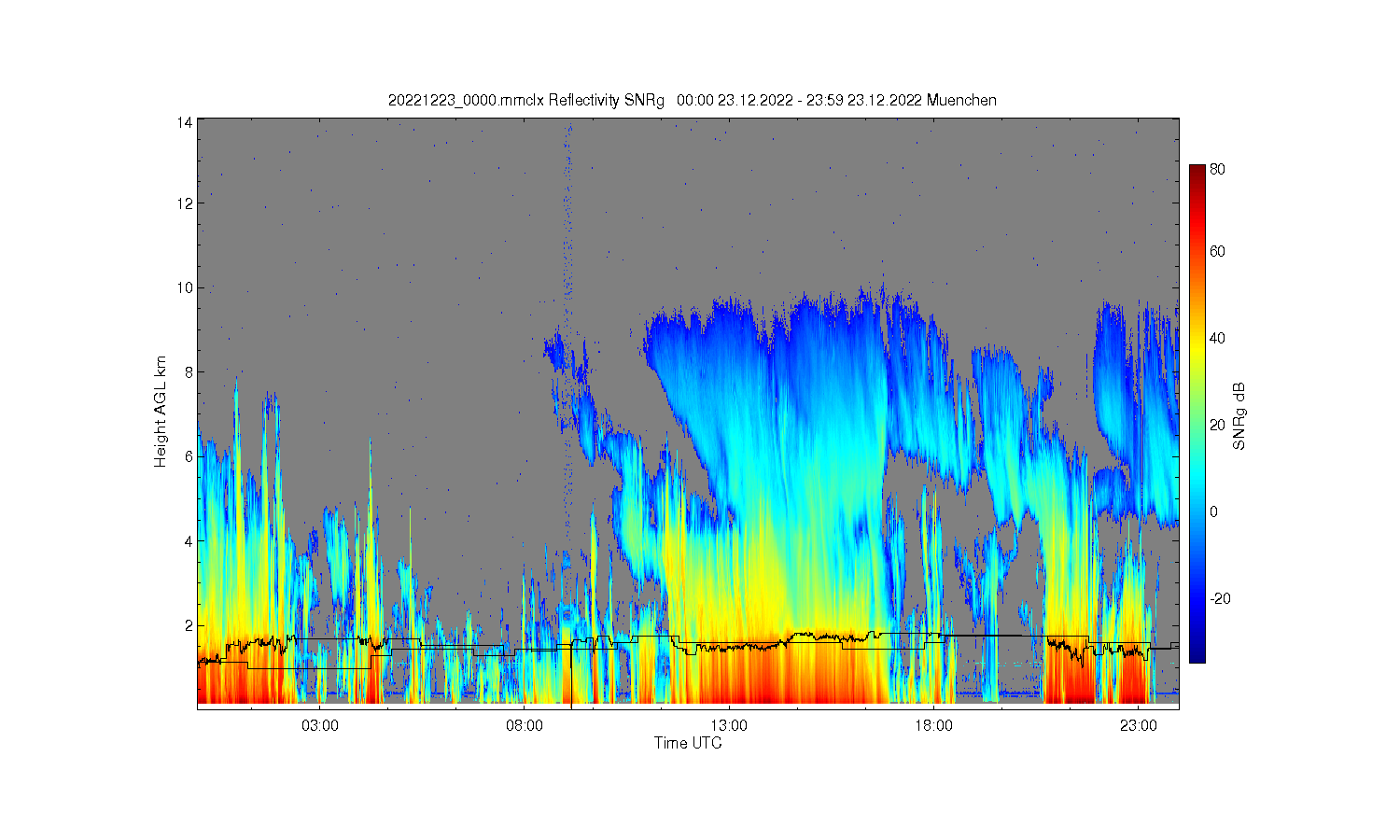Click the 10 km height tick label

(x=185, y=287)
